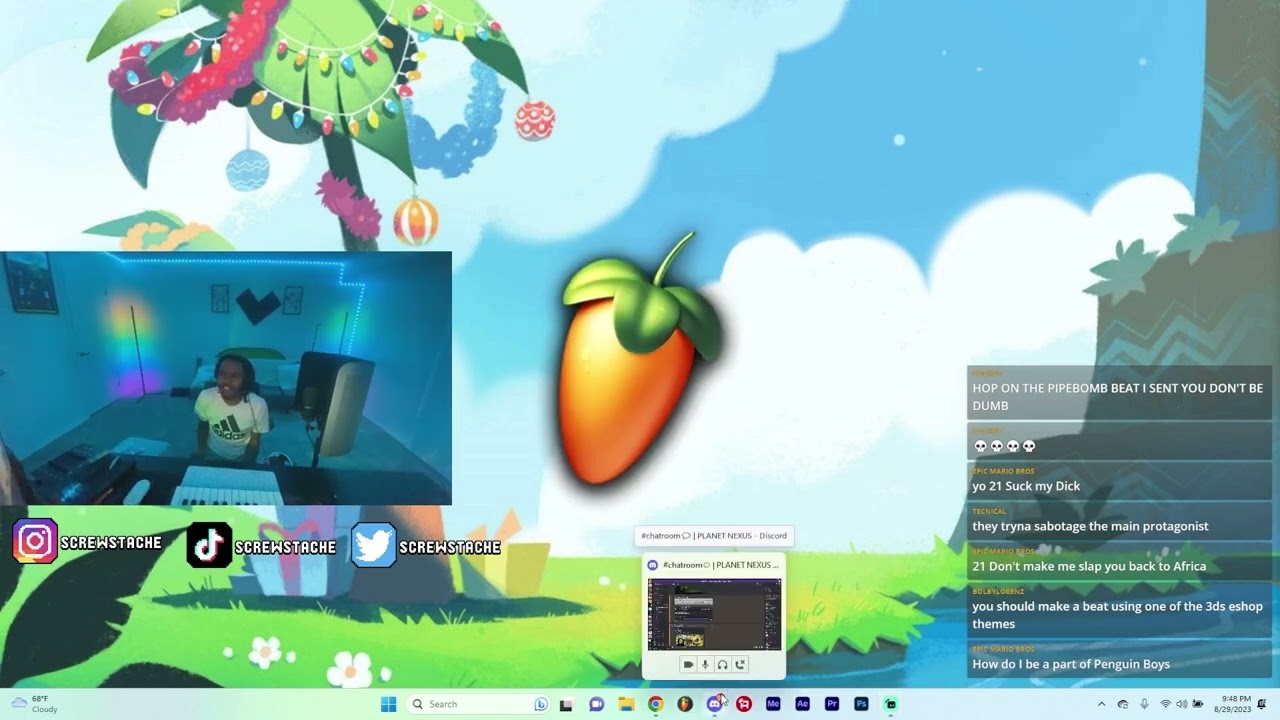Open weather widget showing 68°F Cloudy

click(33, 704)
